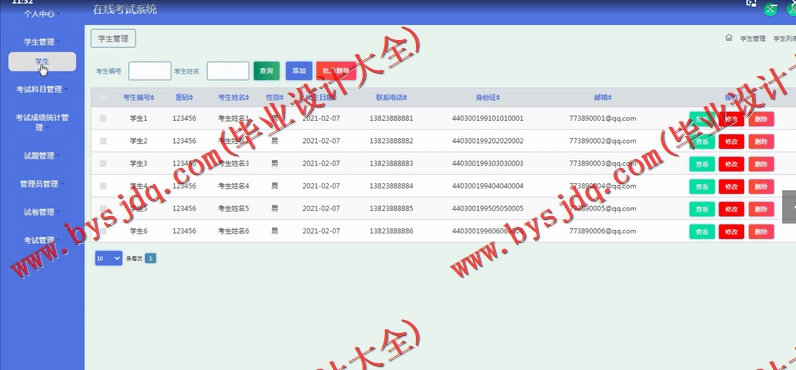Sort table by 密码 column arrows
The image size is (796, 370).
[191, 97]
